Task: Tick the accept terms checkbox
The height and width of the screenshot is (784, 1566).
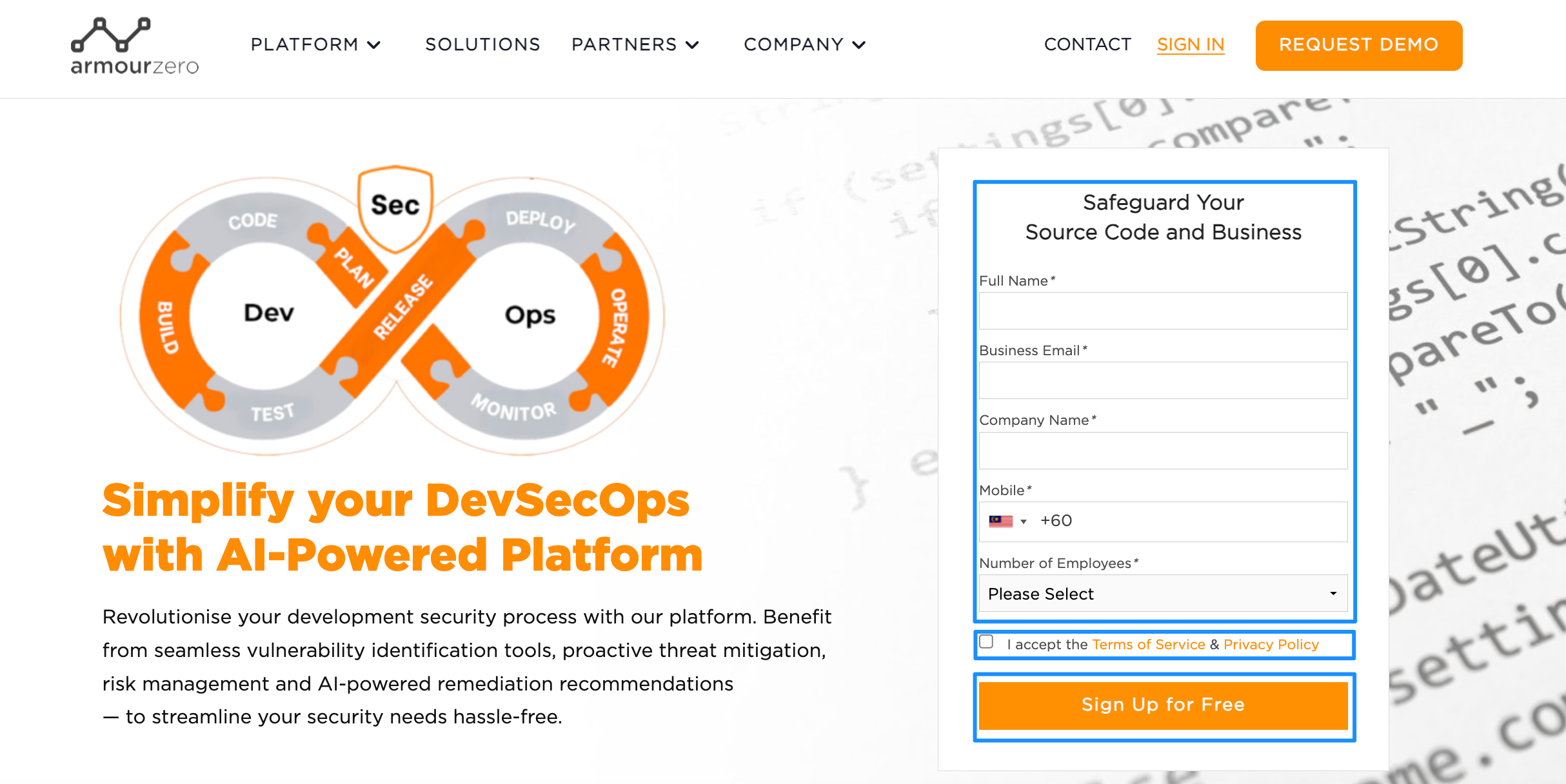Action: pyautogui.click(x=986, y=642)
